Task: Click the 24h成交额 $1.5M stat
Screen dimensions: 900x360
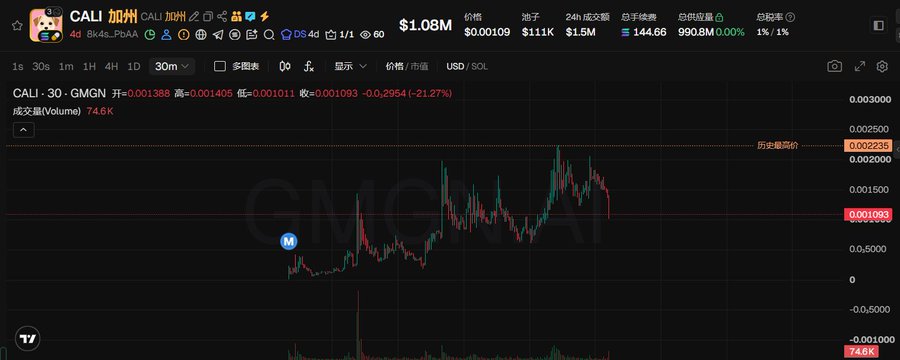Action: (587, 25)
